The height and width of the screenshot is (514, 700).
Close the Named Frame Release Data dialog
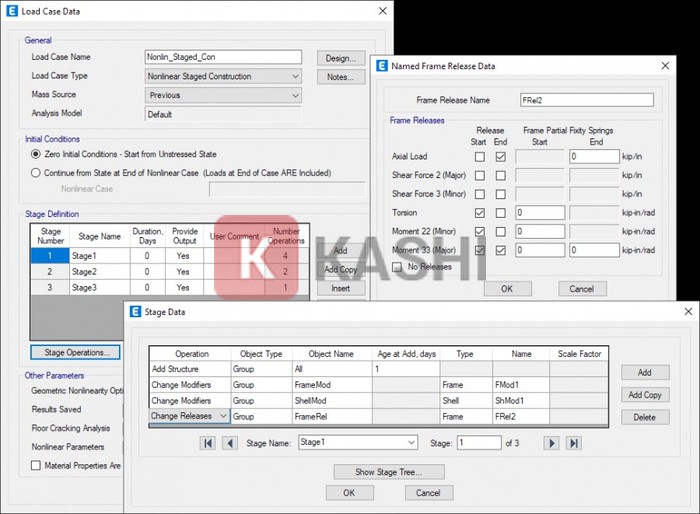click(666, 66)
